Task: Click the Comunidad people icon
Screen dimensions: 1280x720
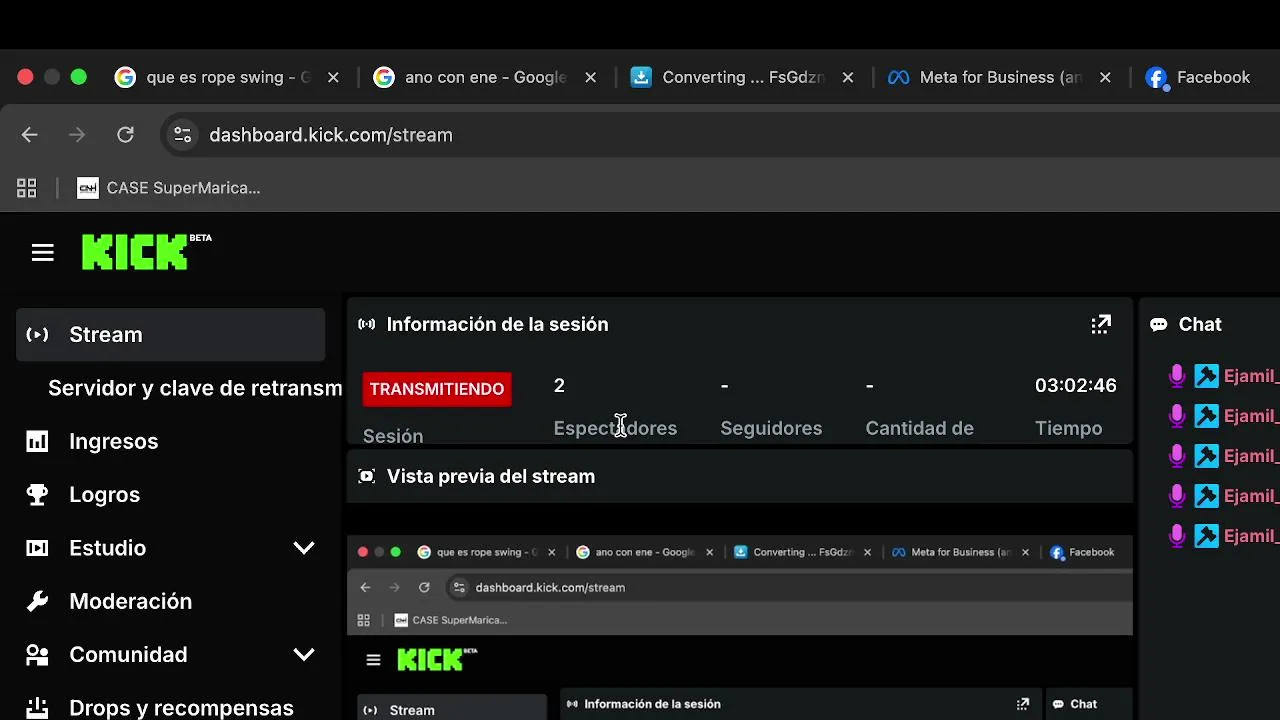Action: pos(37,655)
